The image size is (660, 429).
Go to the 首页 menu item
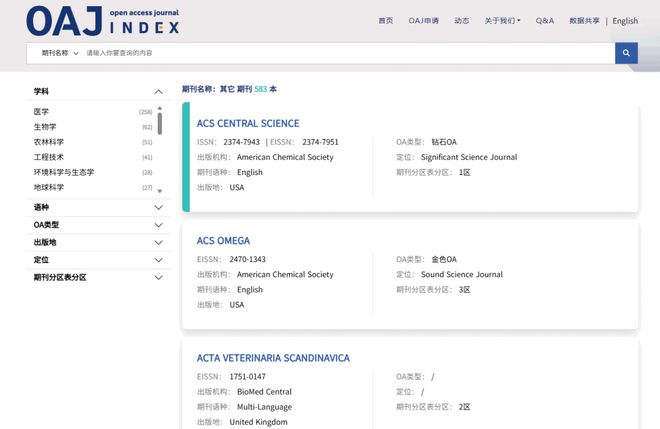tap(386, 21)
